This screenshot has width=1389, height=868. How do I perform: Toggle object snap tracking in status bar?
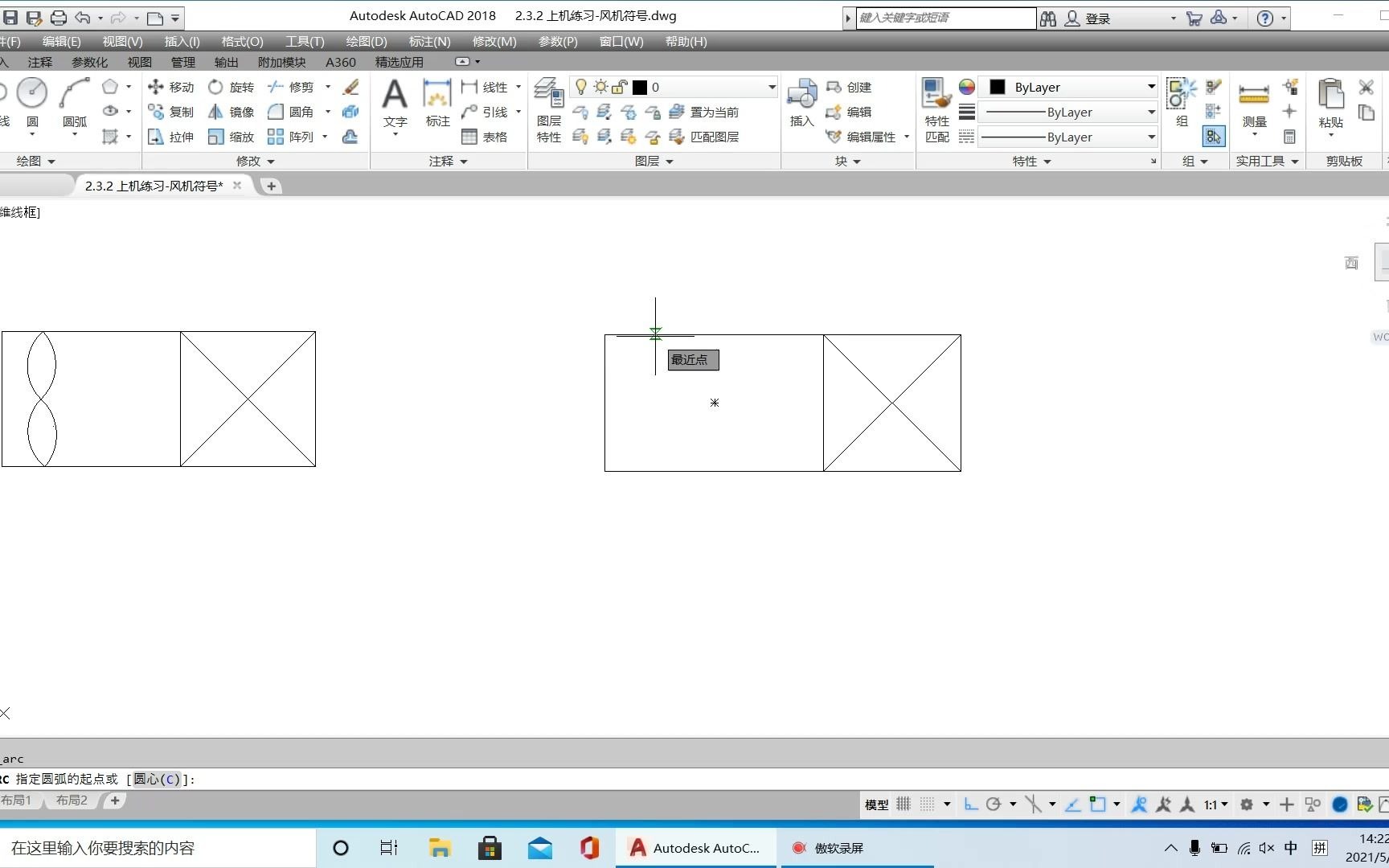click(x=1072, y=805)
